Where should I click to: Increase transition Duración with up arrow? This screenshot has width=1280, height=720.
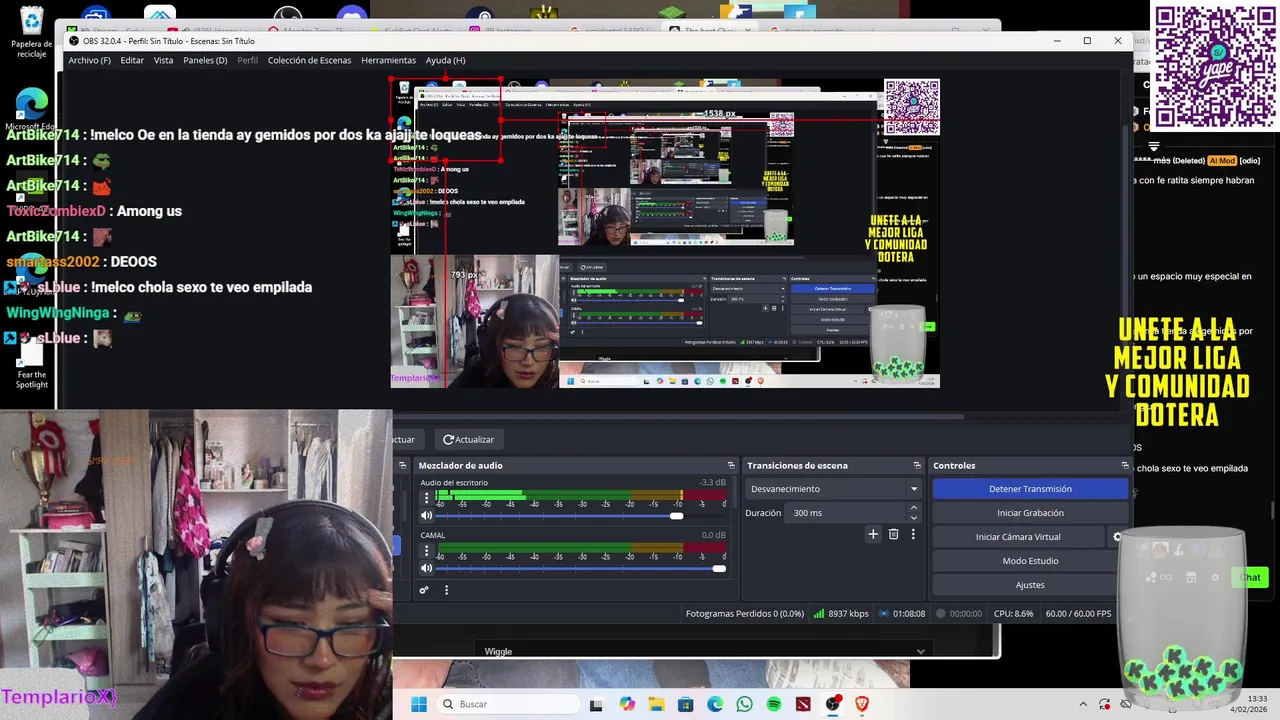click(913, 508)
